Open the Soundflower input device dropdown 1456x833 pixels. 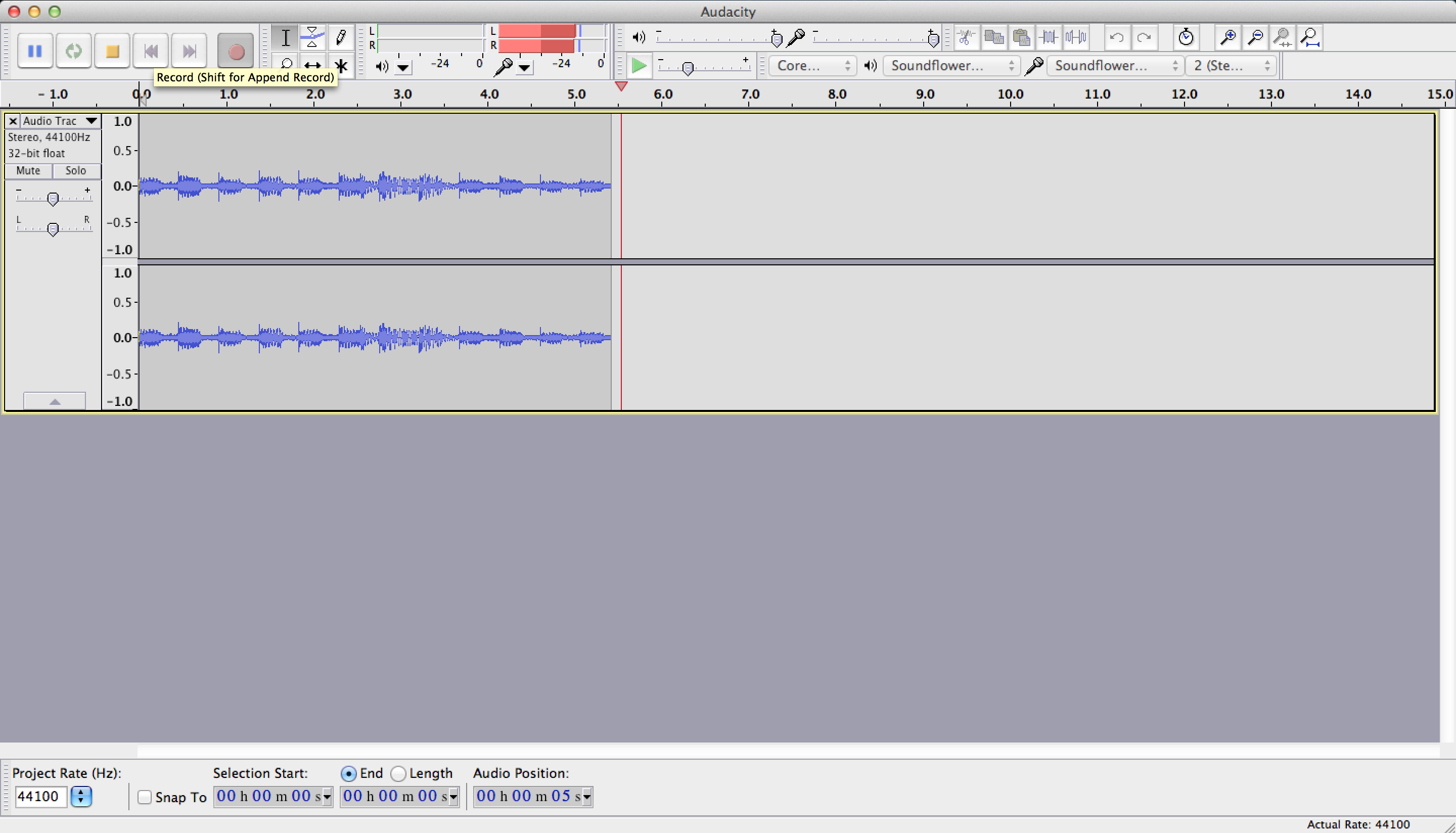1115,66
